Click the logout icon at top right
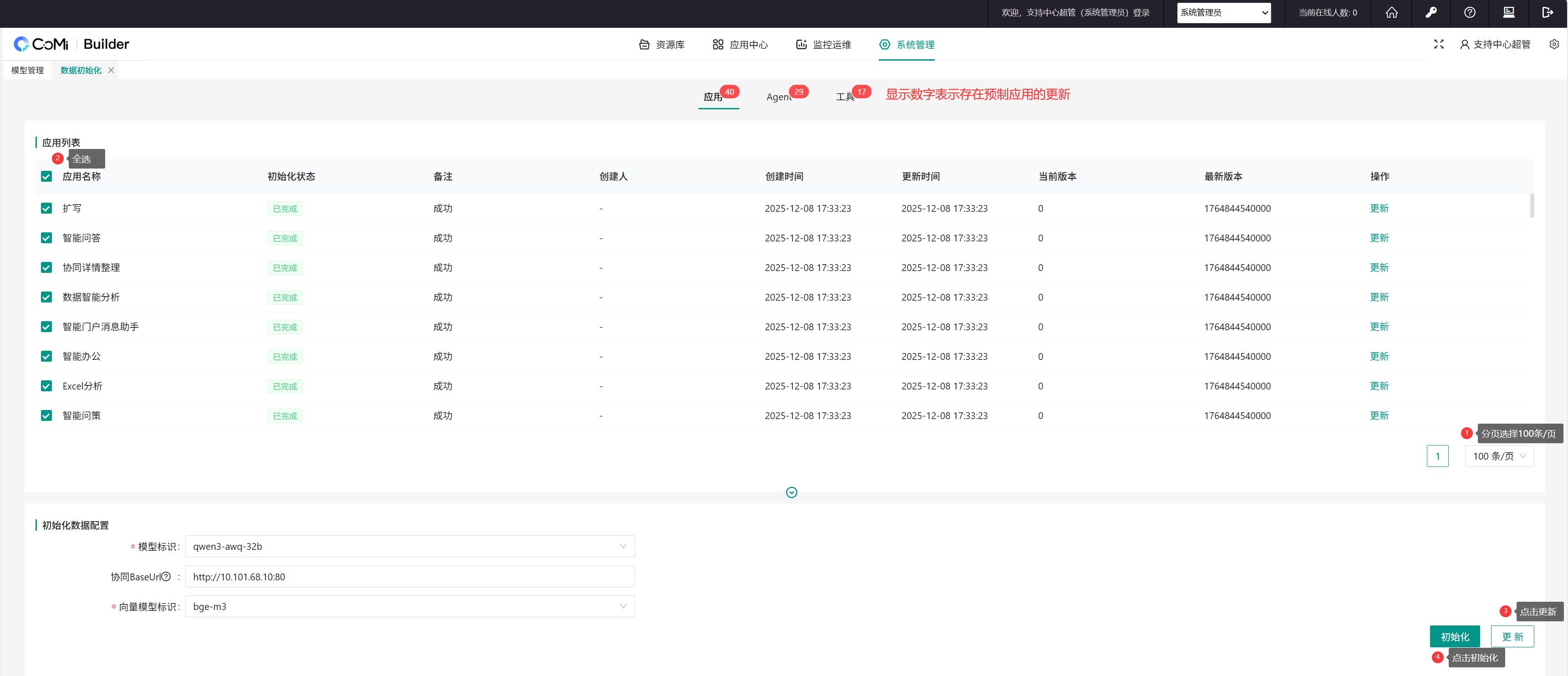 1548,13
